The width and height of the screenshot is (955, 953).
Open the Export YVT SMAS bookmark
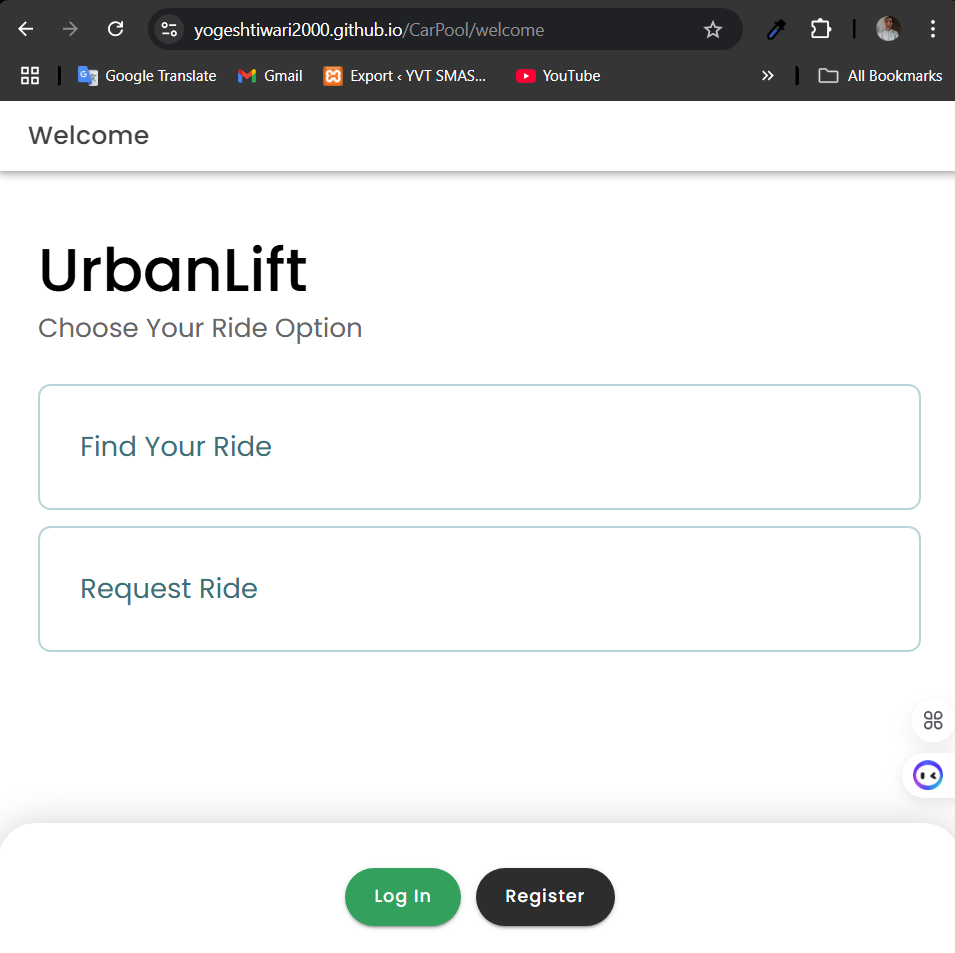point(405,76)
